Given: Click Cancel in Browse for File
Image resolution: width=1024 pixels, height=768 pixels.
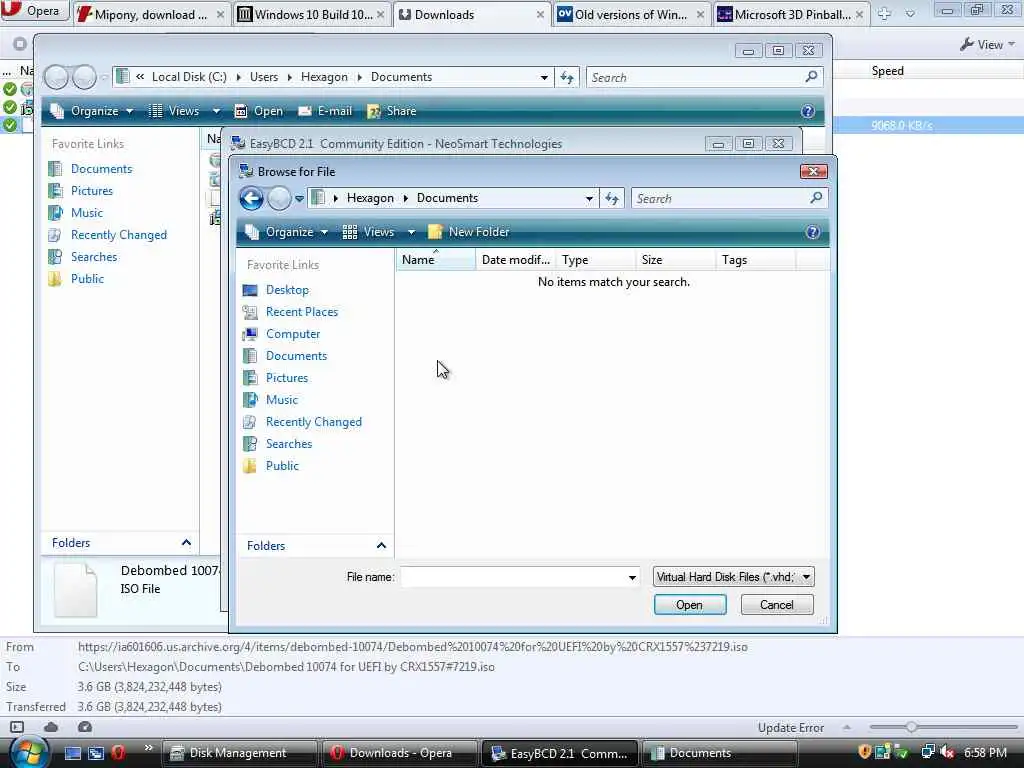Looking at the screenshot, I should 776,605.
